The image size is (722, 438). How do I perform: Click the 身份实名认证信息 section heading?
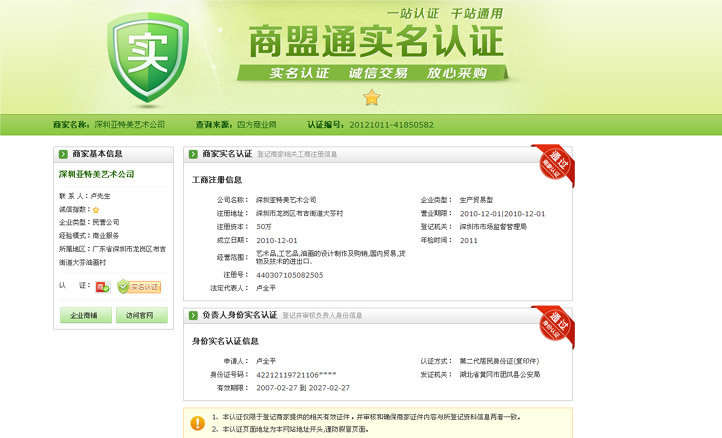coord(225,341)
